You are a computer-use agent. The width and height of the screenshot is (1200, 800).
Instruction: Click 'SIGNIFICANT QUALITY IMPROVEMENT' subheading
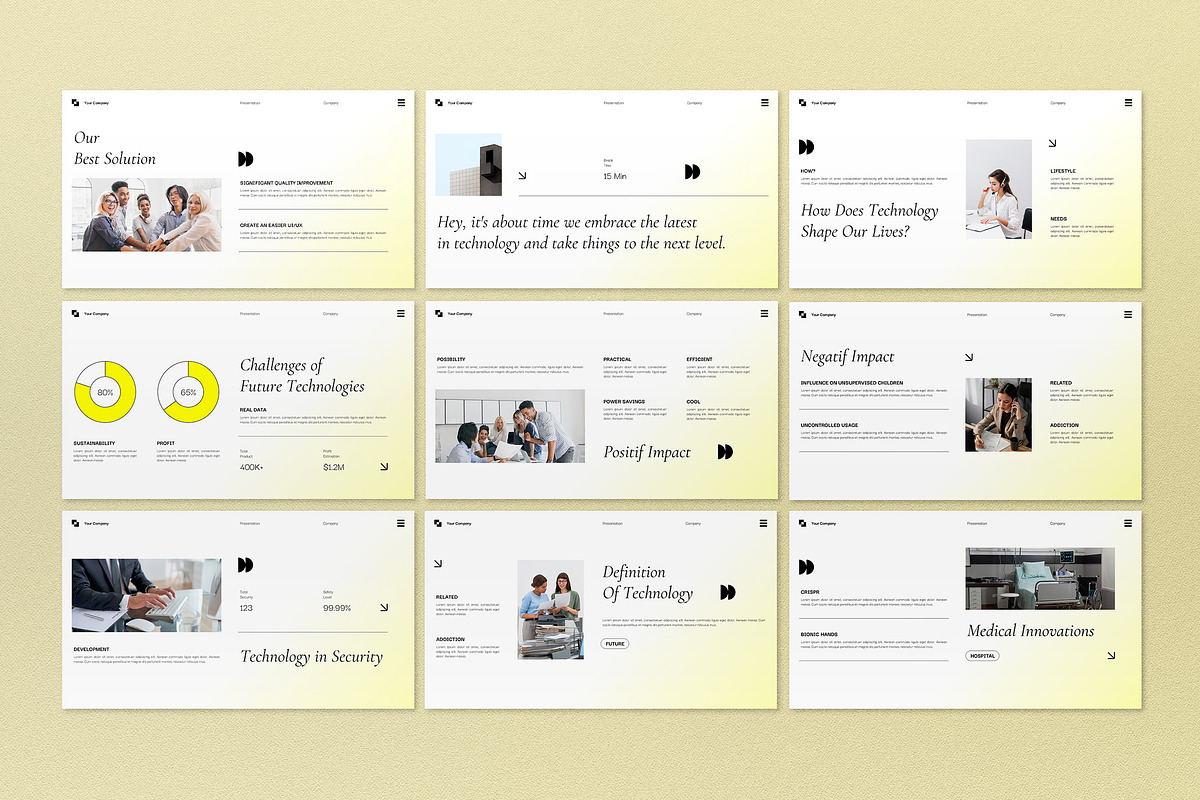pos(287,183)
